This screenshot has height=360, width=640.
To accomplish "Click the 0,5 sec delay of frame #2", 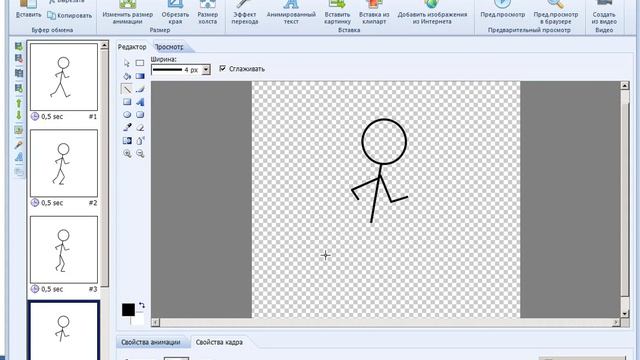I will (52, 203).
